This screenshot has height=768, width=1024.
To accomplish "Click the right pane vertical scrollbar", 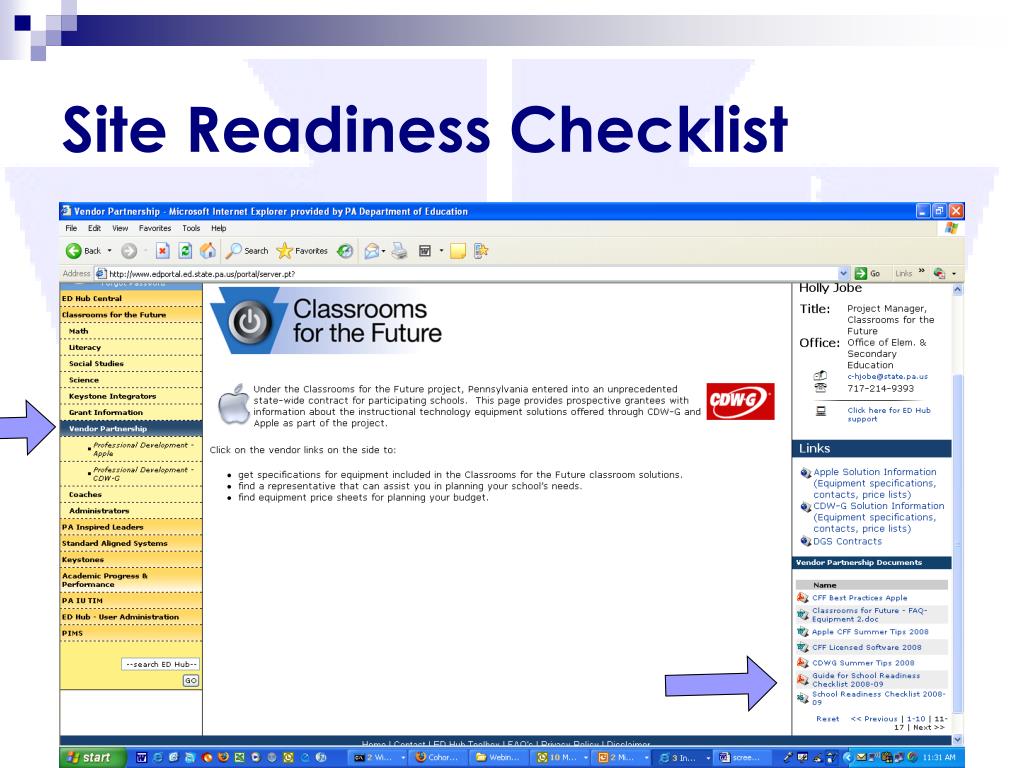I will [x=957, y=514].
